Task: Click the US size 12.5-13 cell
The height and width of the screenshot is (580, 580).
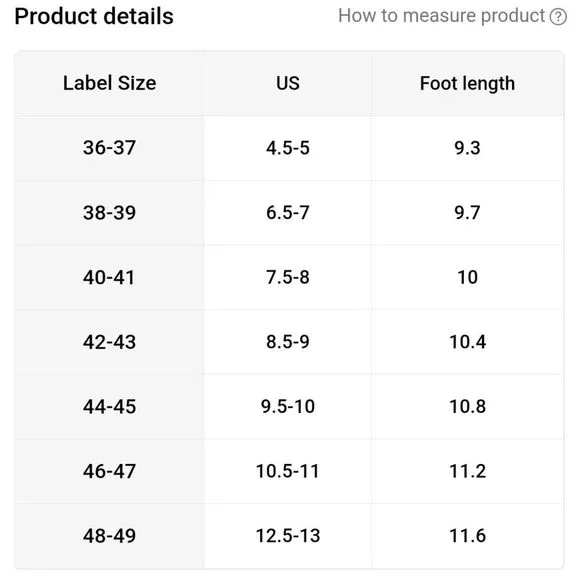Action: click(x=288, y=536)
